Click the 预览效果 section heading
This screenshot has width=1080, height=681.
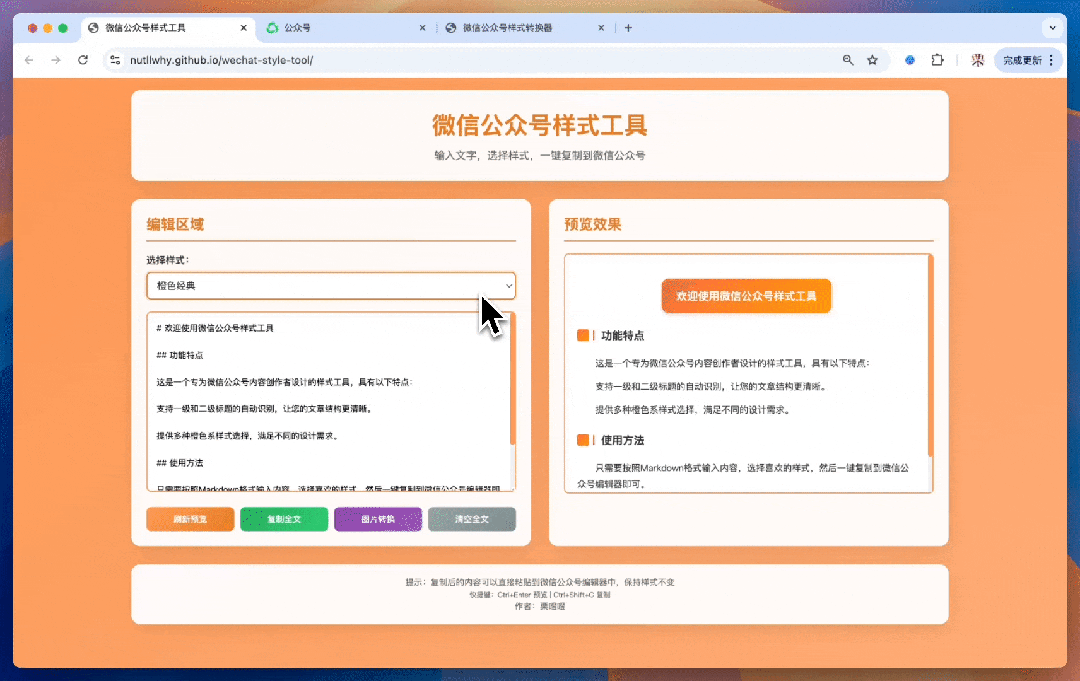click(593, 224)
